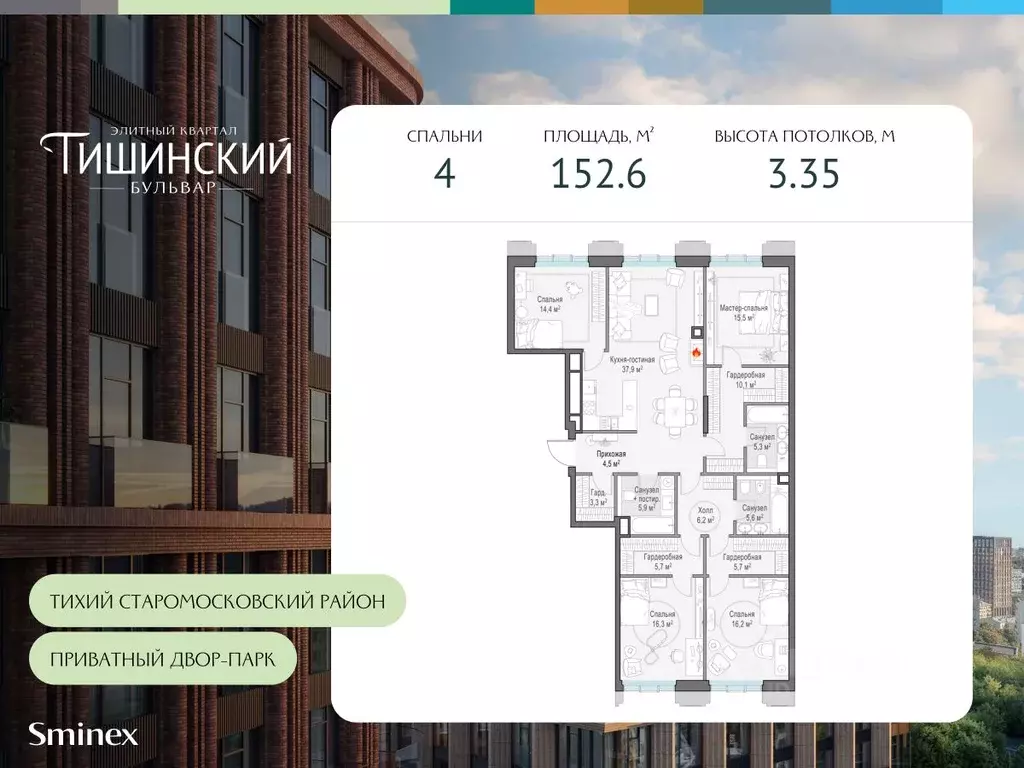The height and width of the screenshot is (768, 1024).
Task: Click the Кухня-гостиная 37,9 м² label
Action: click(x=632, y=364)
